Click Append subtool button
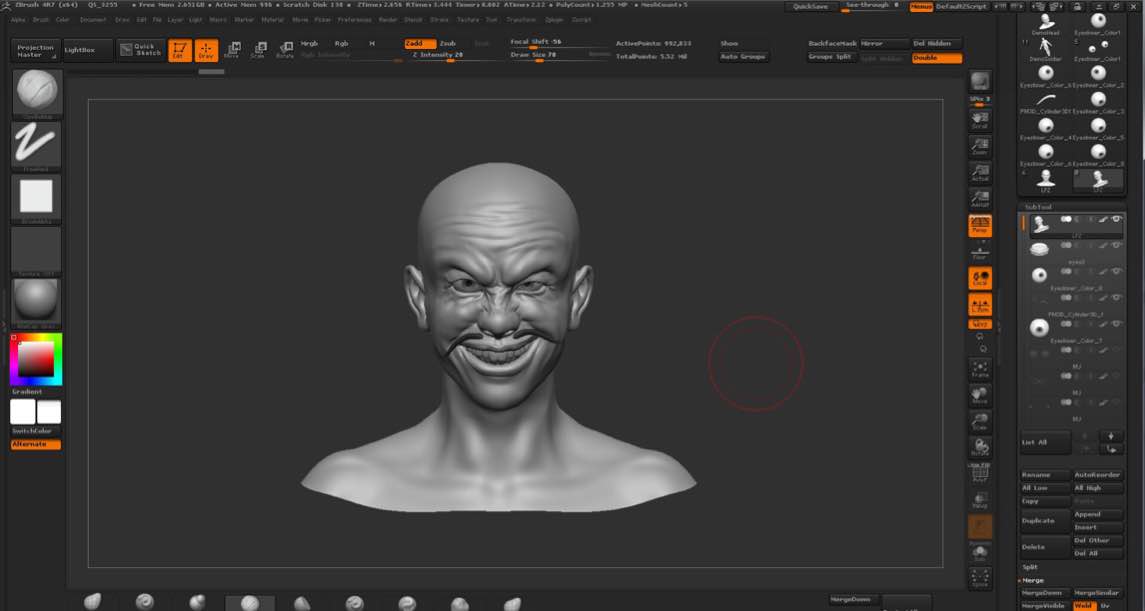The height and width of the screenshot is (611, 1145). tap(1098, 514)
